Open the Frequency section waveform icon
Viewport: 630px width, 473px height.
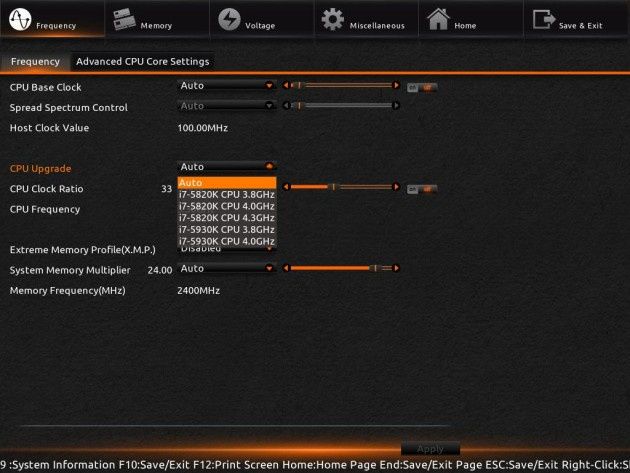click(20, 19)
